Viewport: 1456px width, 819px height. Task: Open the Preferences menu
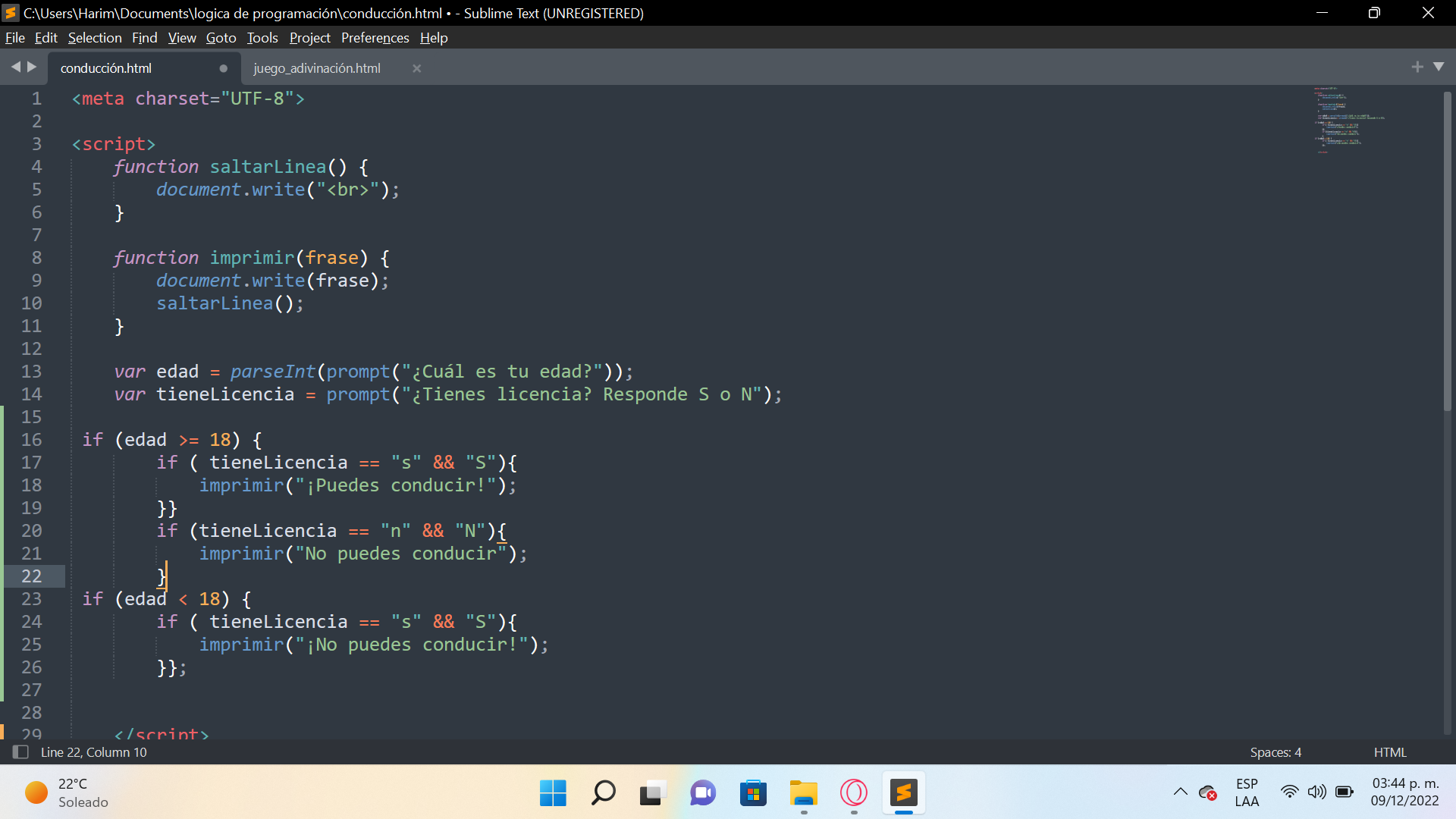375,38
